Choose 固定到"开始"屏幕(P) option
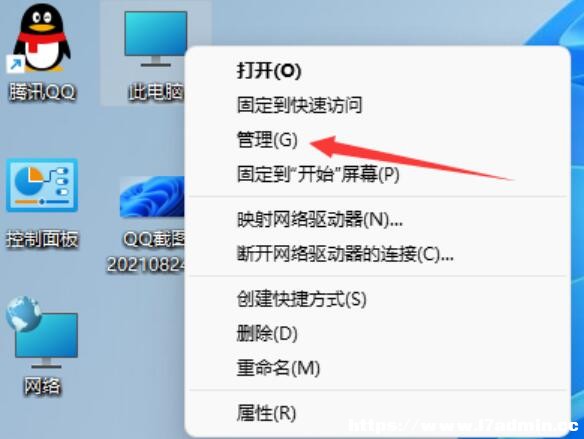Image resolution: width=584 pixels, height=439 pixels. point(318,174)
